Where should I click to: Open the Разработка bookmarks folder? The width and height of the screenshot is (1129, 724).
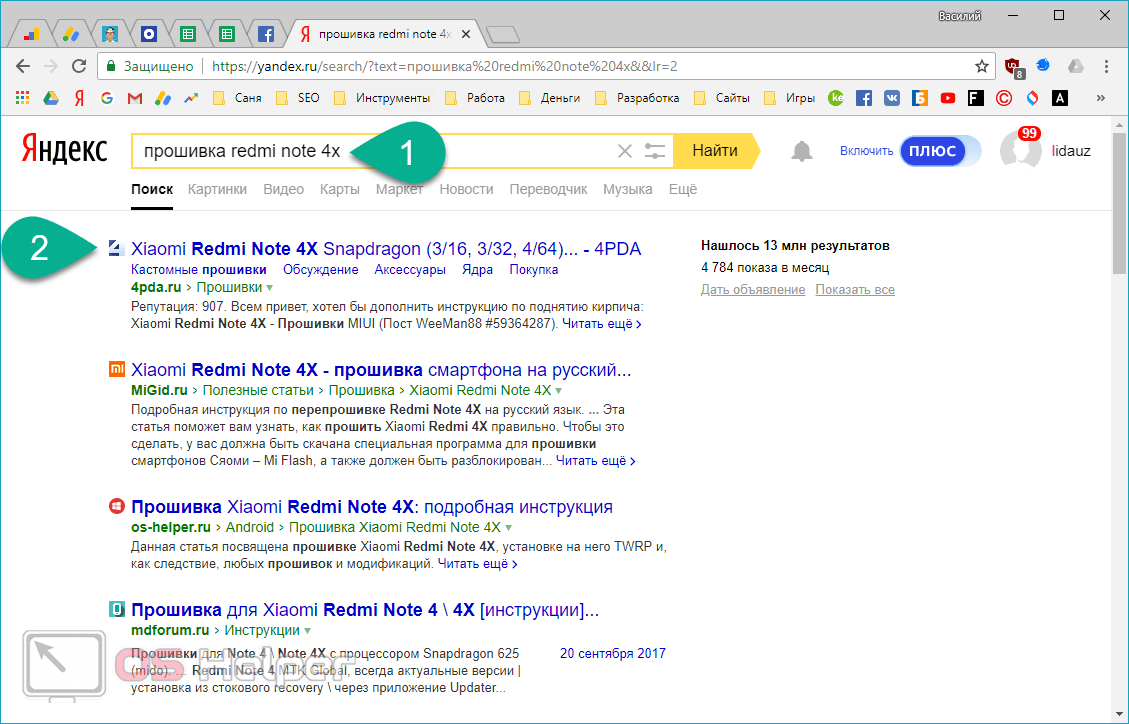click(637, 98)
